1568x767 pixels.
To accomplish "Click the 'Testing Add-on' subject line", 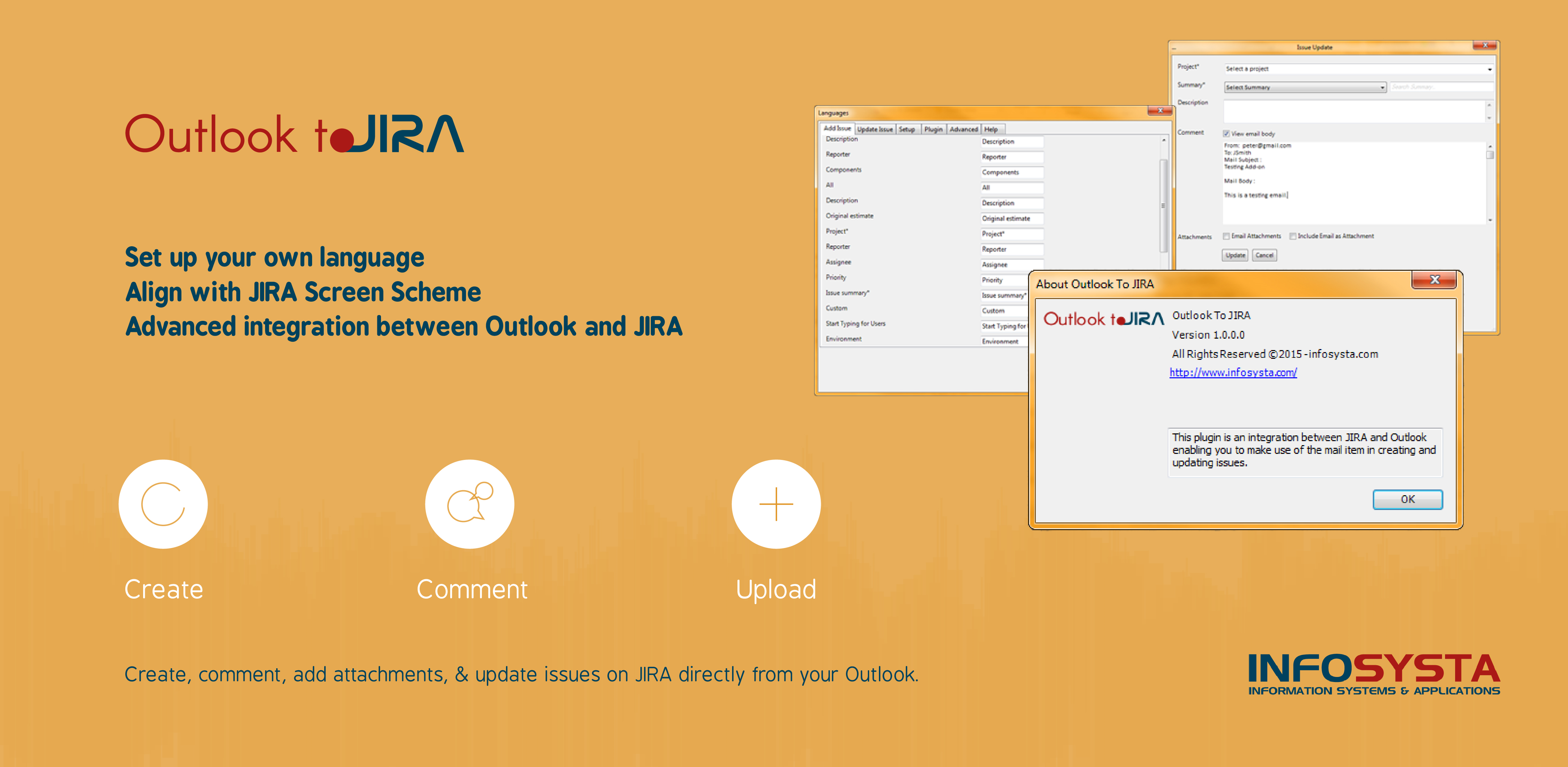I will 1244,167.
